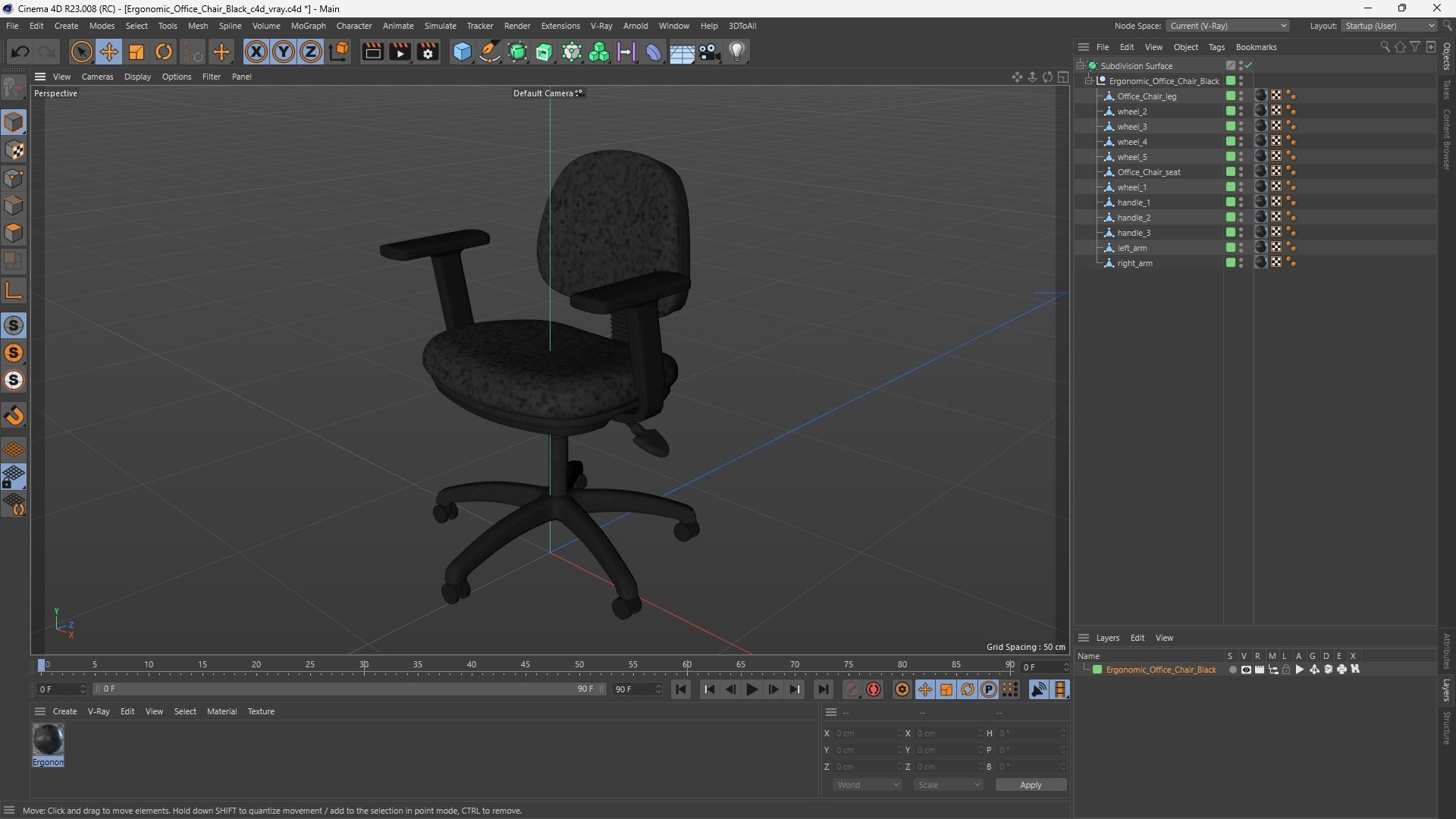Screen dimensions: 1456x819
Task: Play the animation forward
Action: (752, 689)
